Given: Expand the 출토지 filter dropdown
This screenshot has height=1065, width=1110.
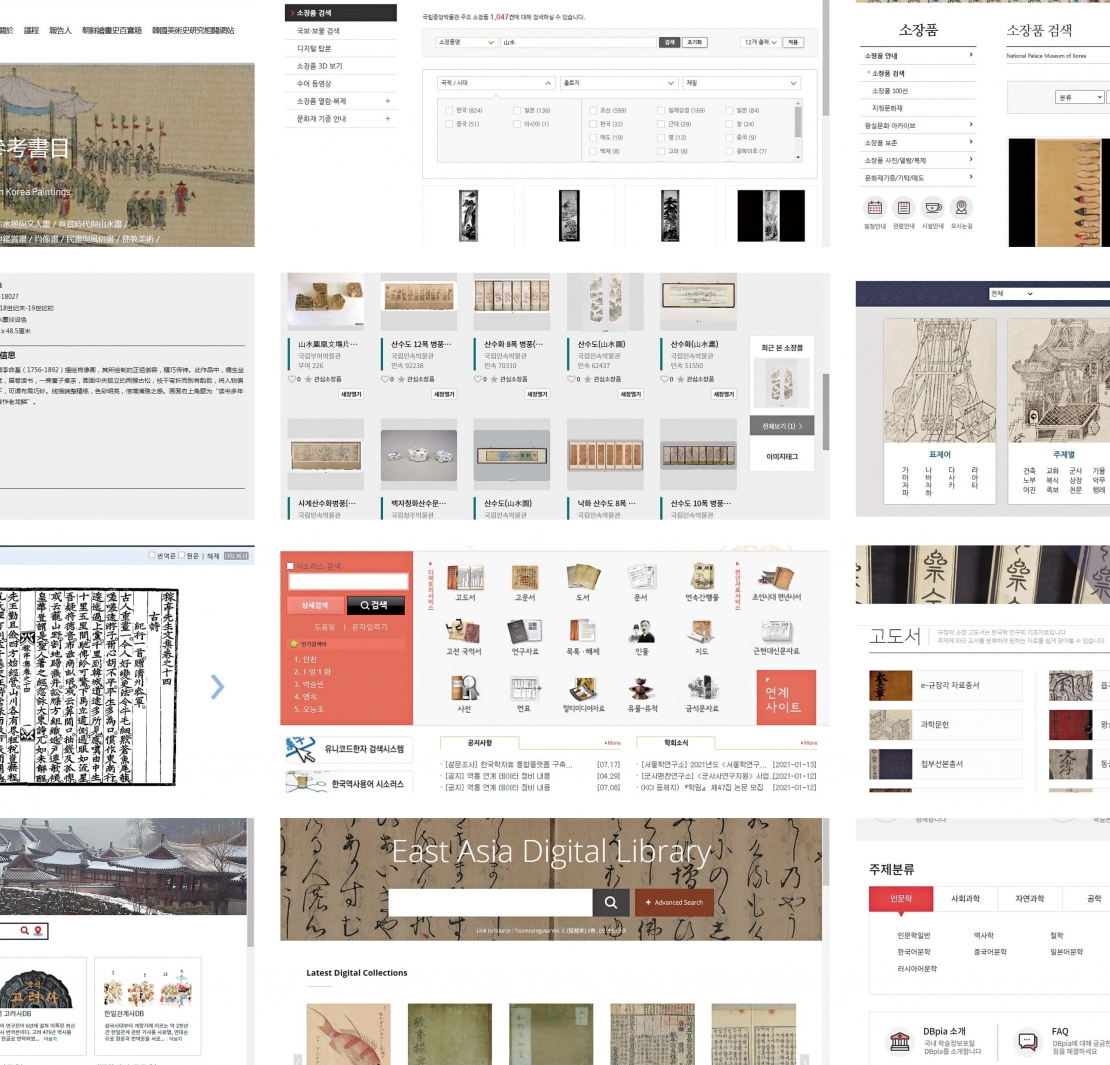Looking at the screenshot, I should [x=617, y=83].
